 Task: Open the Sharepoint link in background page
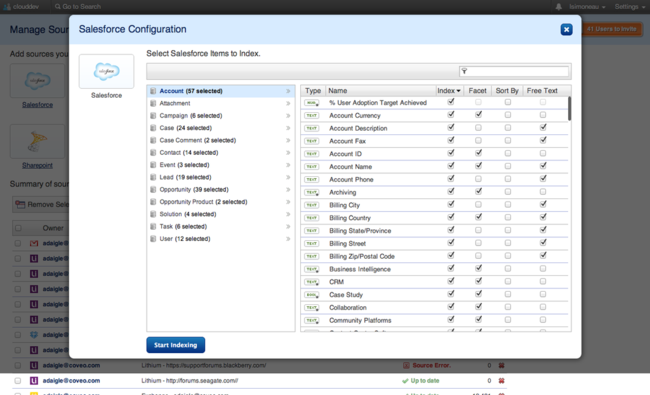[37, 165]
